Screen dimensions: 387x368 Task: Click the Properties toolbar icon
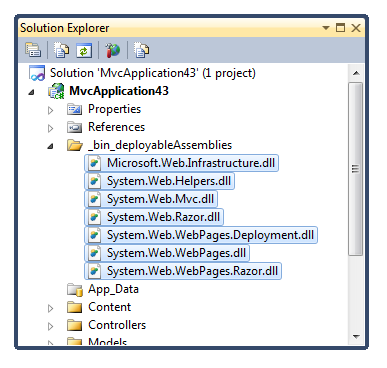[x=33, y=50]
